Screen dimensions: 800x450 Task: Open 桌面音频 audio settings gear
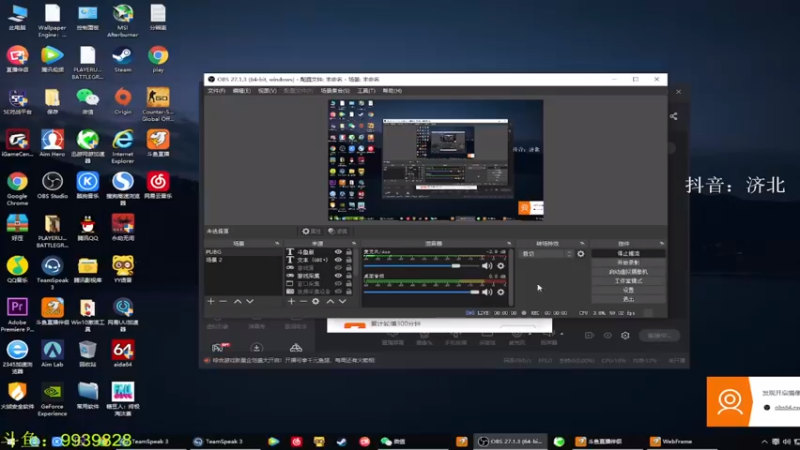pyautogui.click(x=501, y=292)
